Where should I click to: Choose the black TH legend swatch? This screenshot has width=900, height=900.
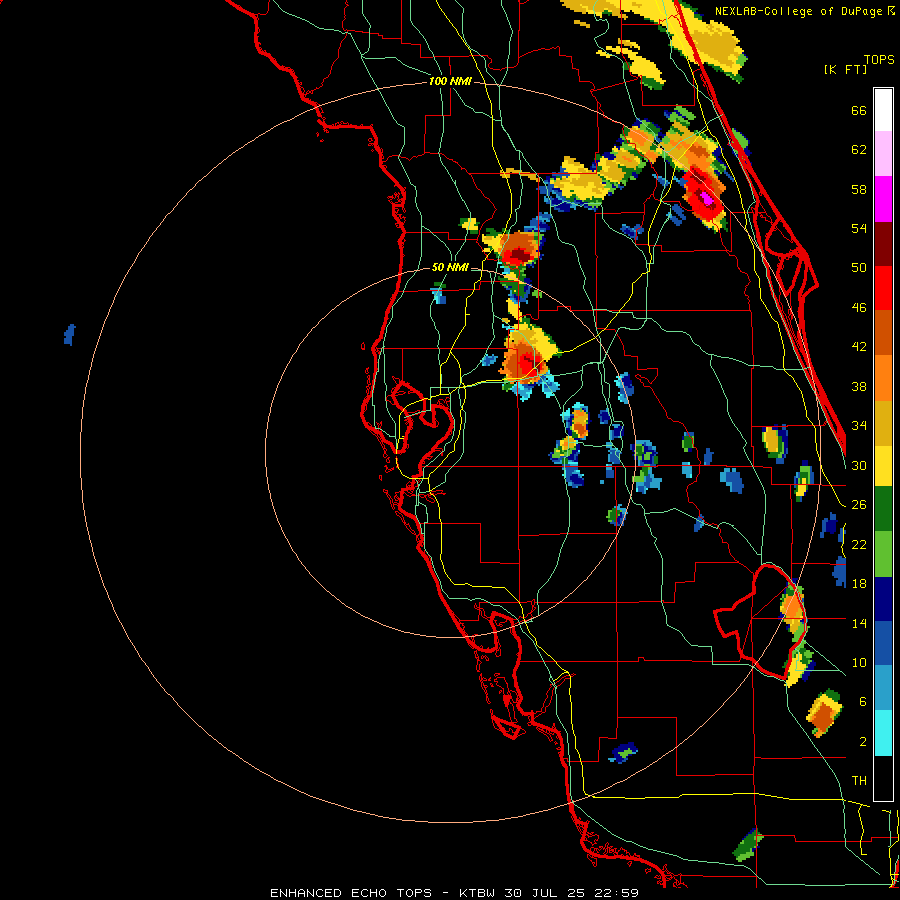883,778
